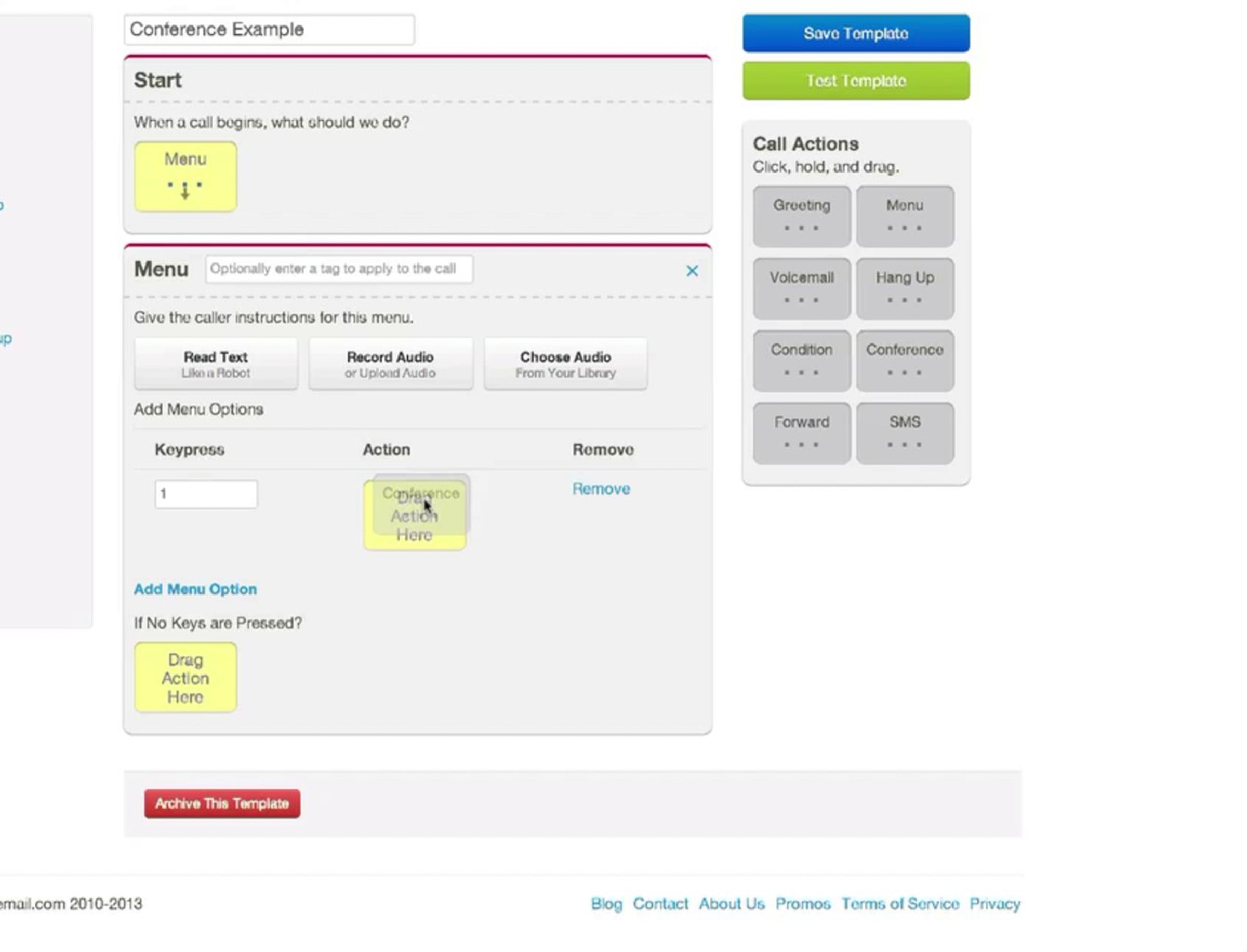Click the Read Text Like a Robot button
This screenshot has width=1247, height=952.
(215, 364)
